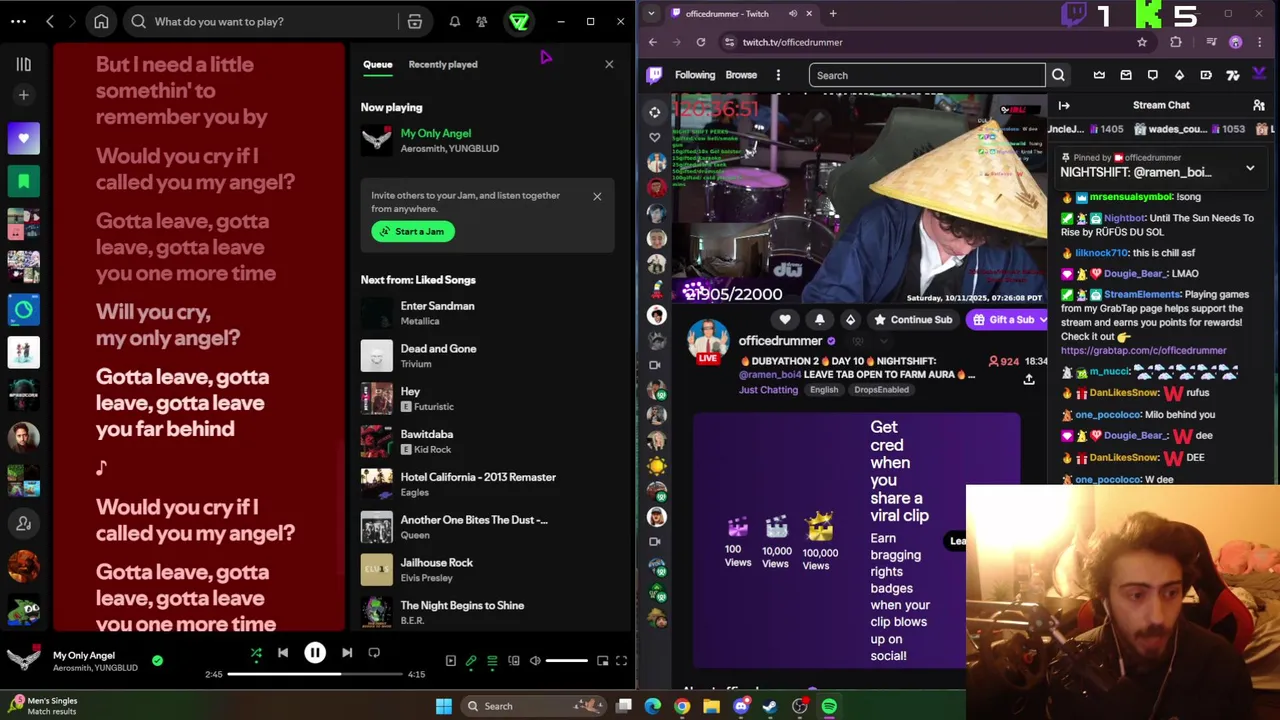Screen dimensions: 1280x720
Task: Go back in Spotify navigation
Action: pyautogui.click(x=49, y=21)
